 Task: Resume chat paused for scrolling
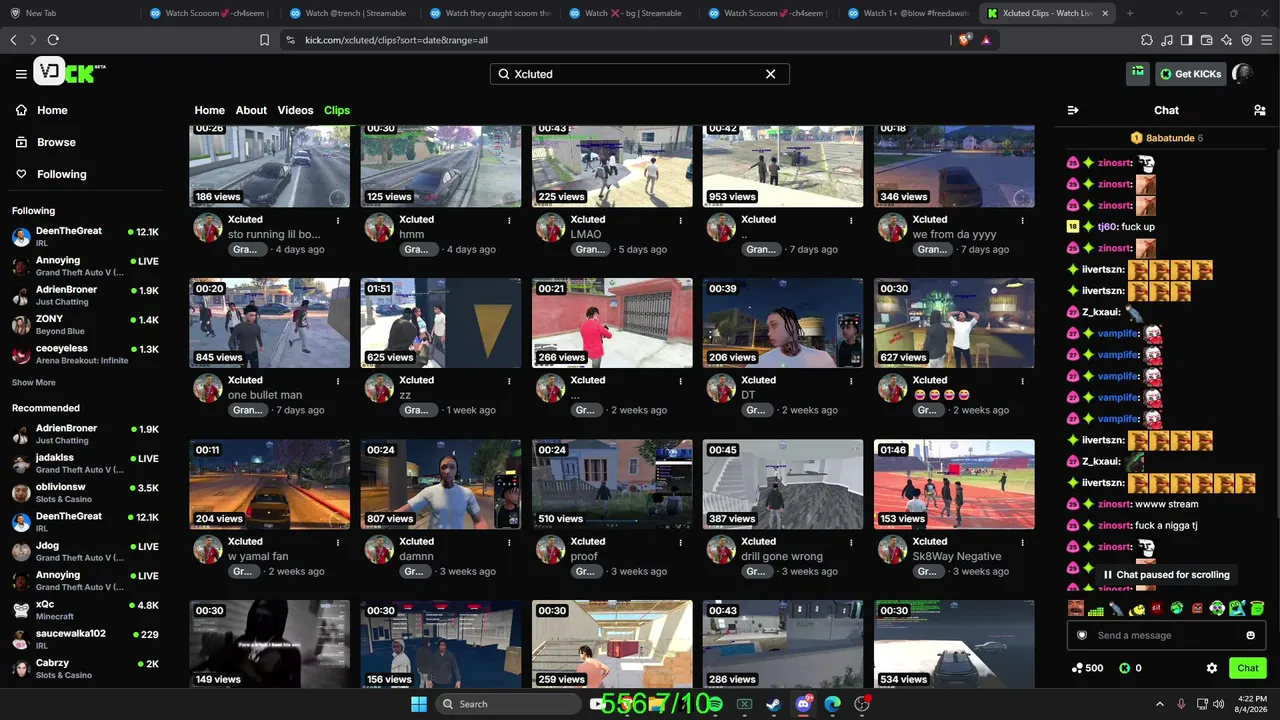[1166, 575]
